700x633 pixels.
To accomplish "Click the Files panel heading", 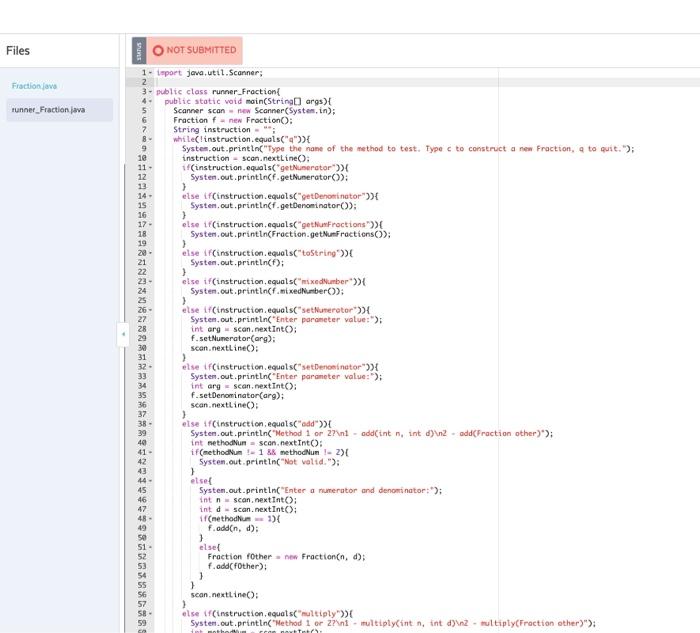I will [x=18, y=51].
